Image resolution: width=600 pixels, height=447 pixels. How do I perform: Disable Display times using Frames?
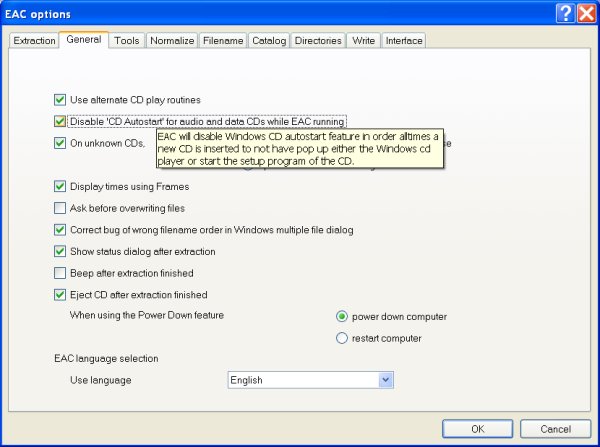coord(60,186)
